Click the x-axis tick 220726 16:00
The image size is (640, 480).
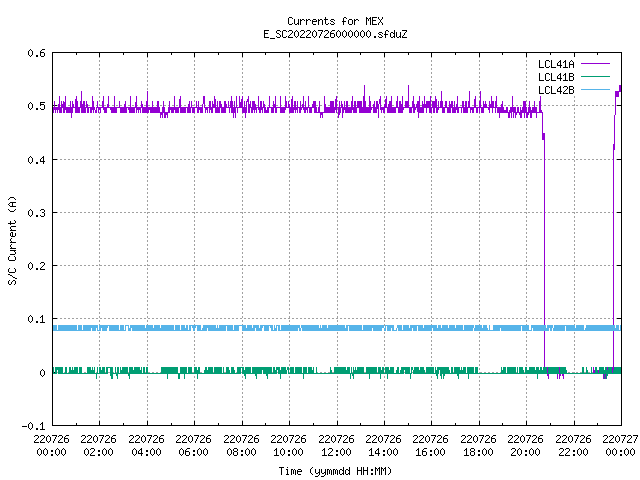click(430, 445)
